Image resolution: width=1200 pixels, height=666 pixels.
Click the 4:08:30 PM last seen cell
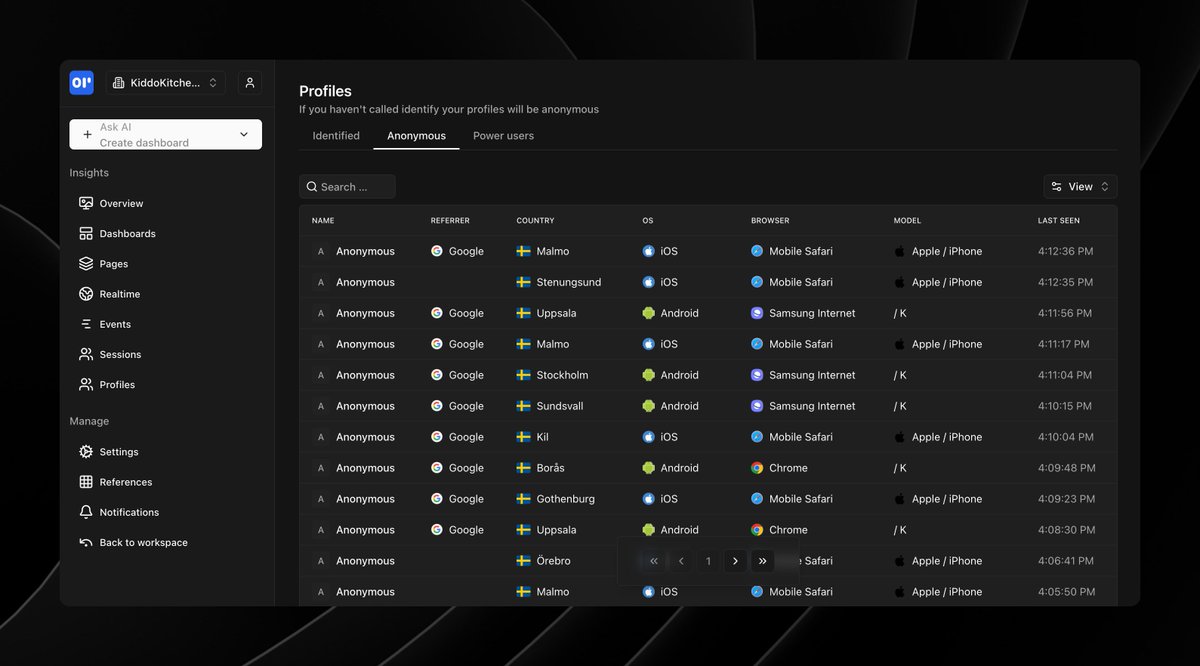click(x=1066, y=529)
